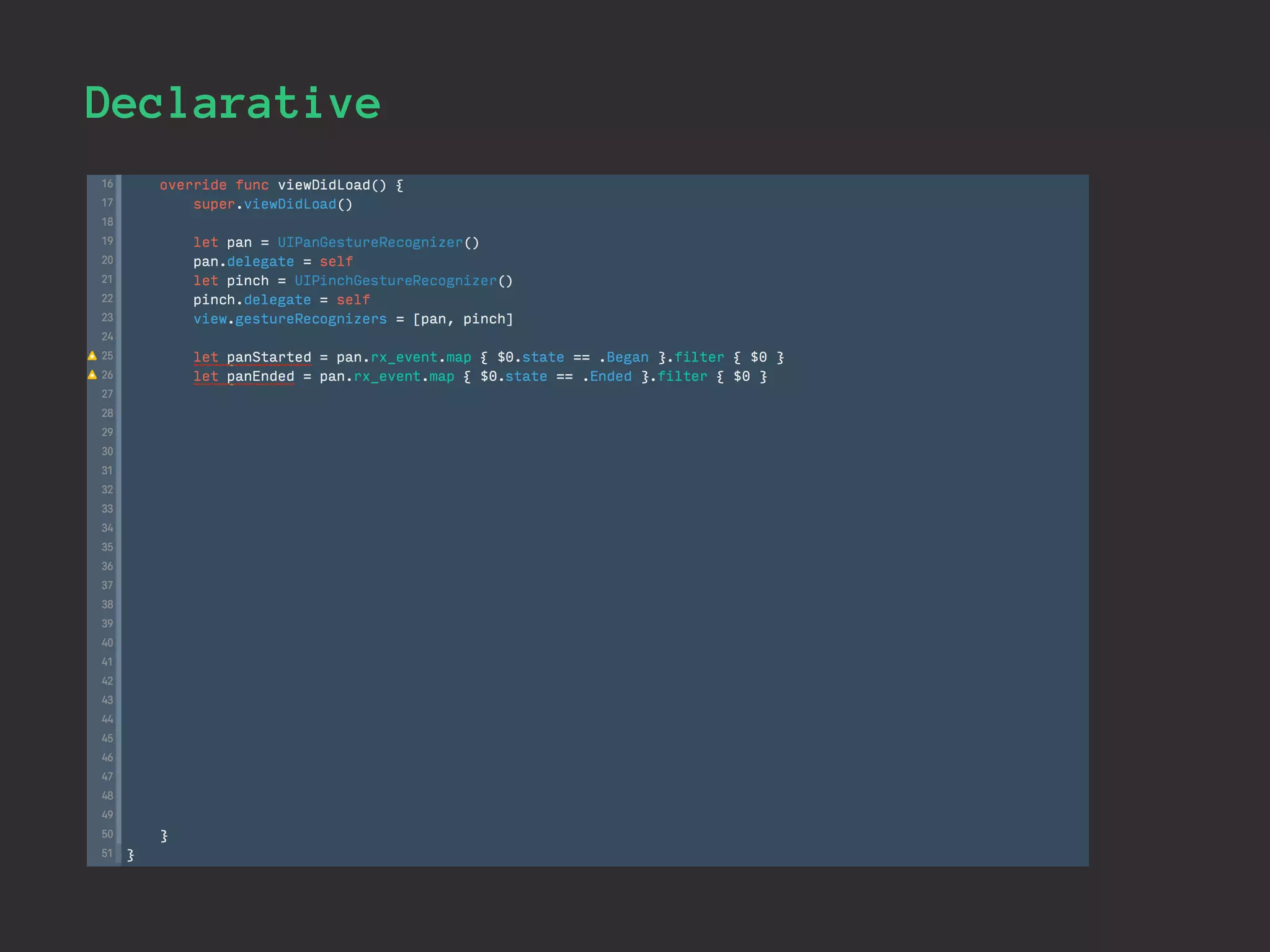Click the override keyword
This screenshot has width=1270, height=952.
[193, 185]
